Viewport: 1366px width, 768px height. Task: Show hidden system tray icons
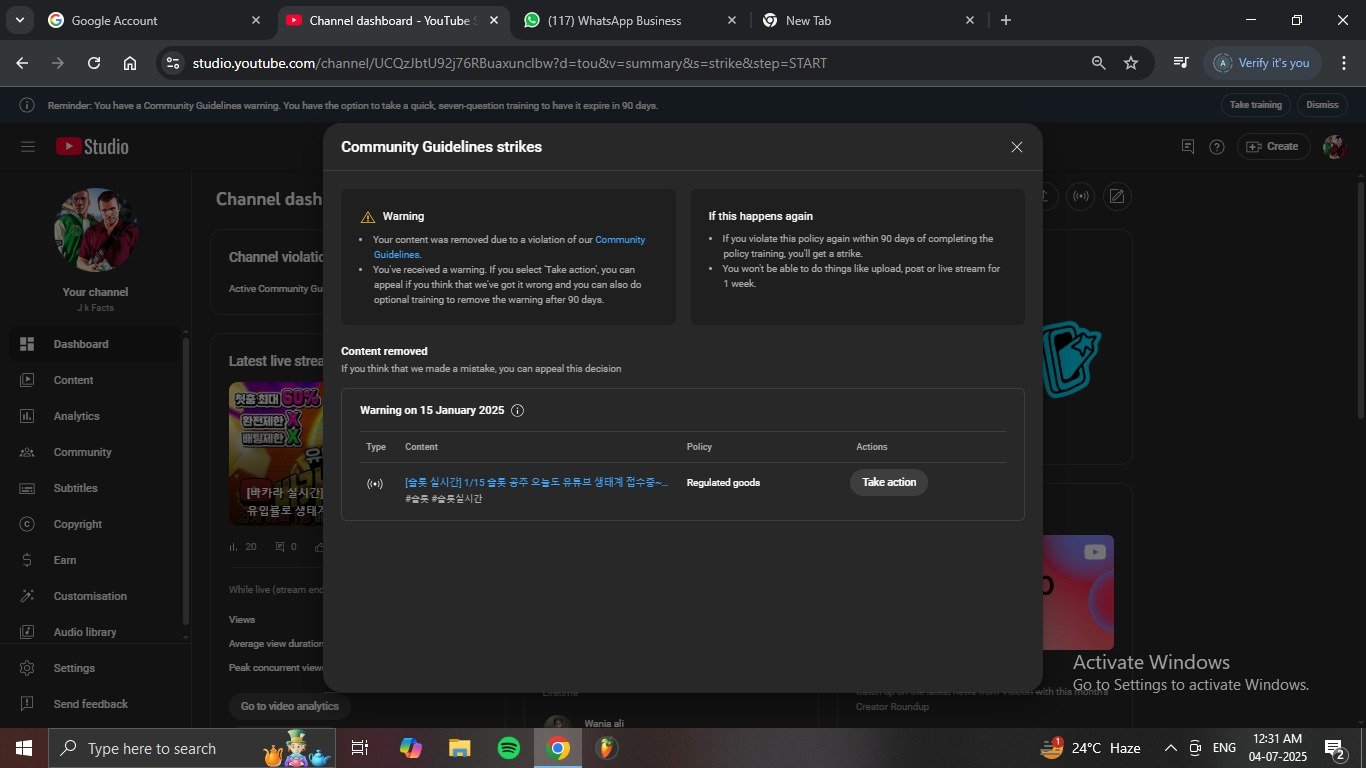click(x=1170, y=748)
